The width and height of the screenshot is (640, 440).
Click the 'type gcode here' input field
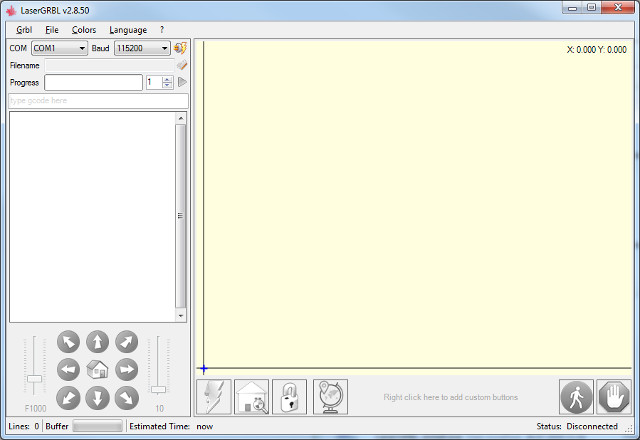(98, 101)
